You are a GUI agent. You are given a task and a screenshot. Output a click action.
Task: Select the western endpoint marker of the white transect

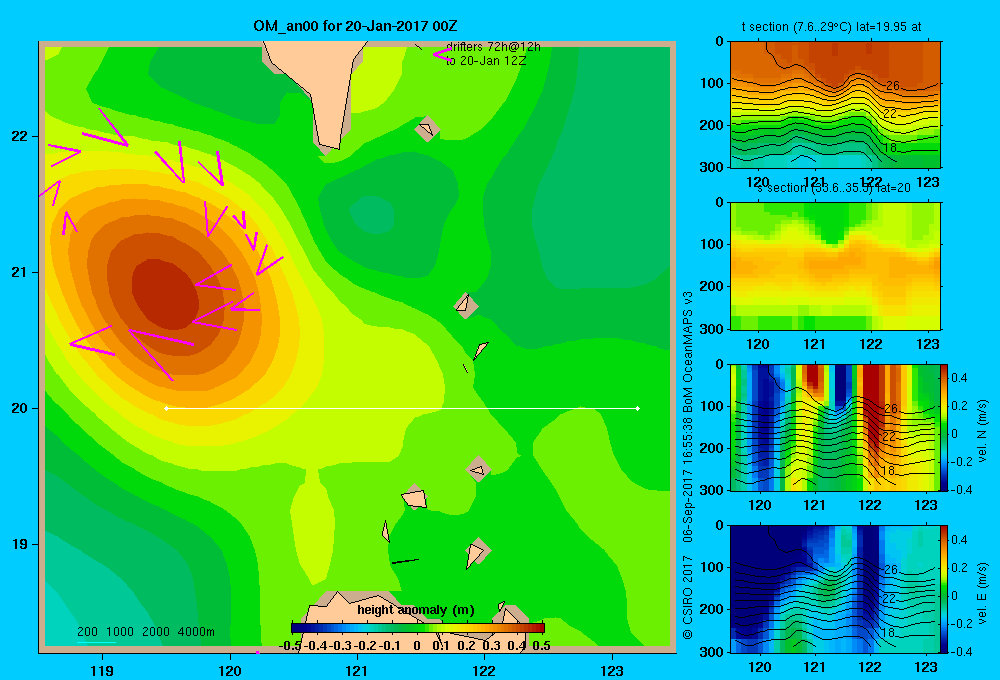tap(166, 408)
